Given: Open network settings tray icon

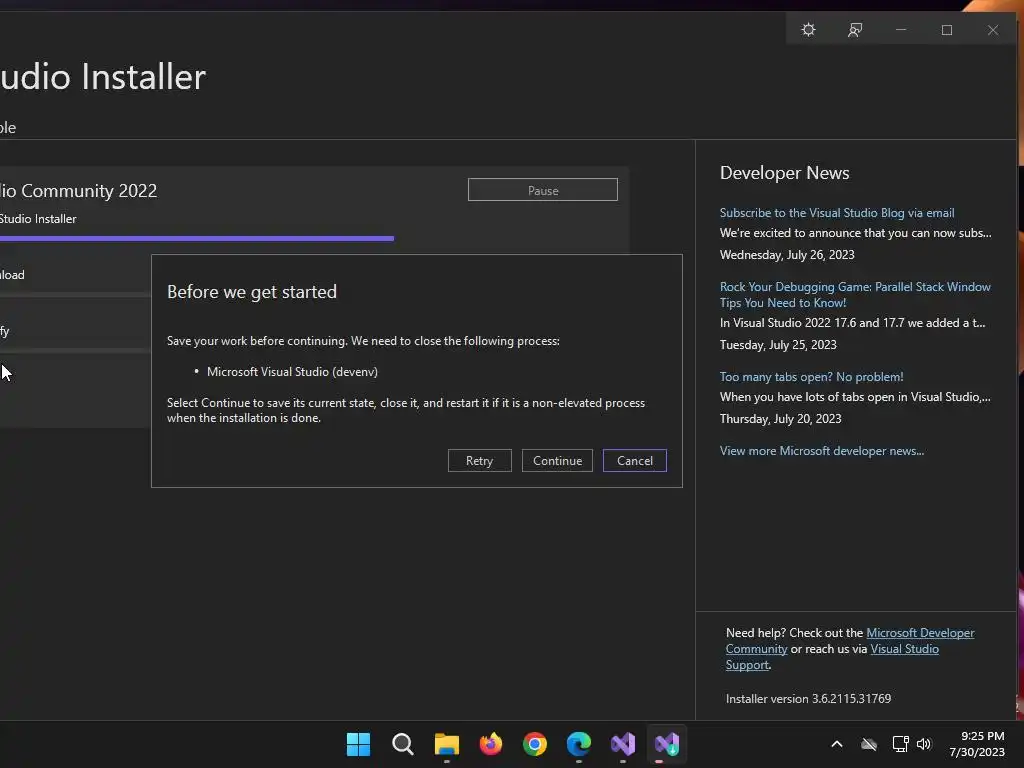Looking at the screenshot, I should 900,744.
